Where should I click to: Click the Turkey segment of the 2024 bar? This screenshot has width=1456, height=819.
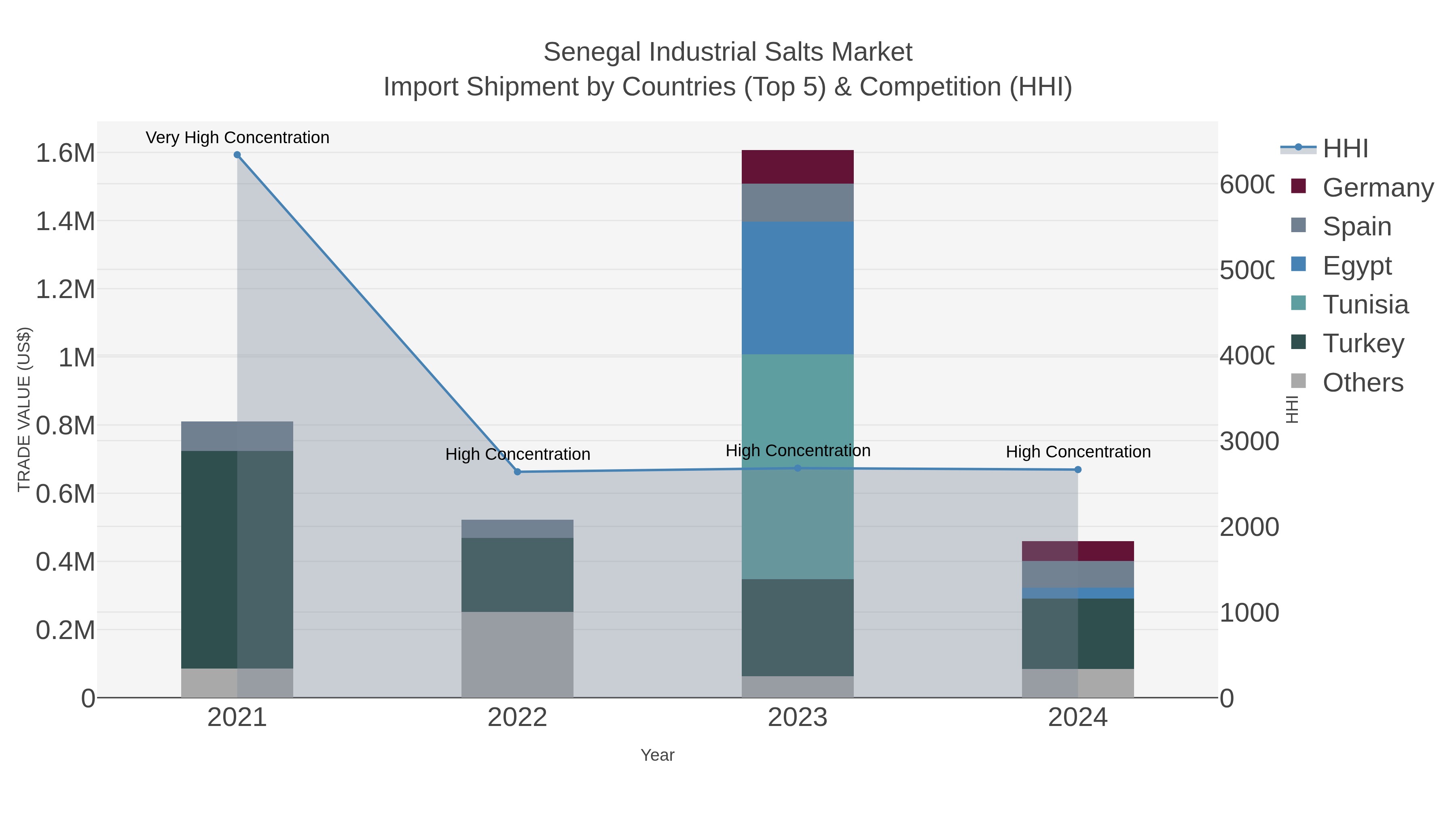(x=1078, y=634)
